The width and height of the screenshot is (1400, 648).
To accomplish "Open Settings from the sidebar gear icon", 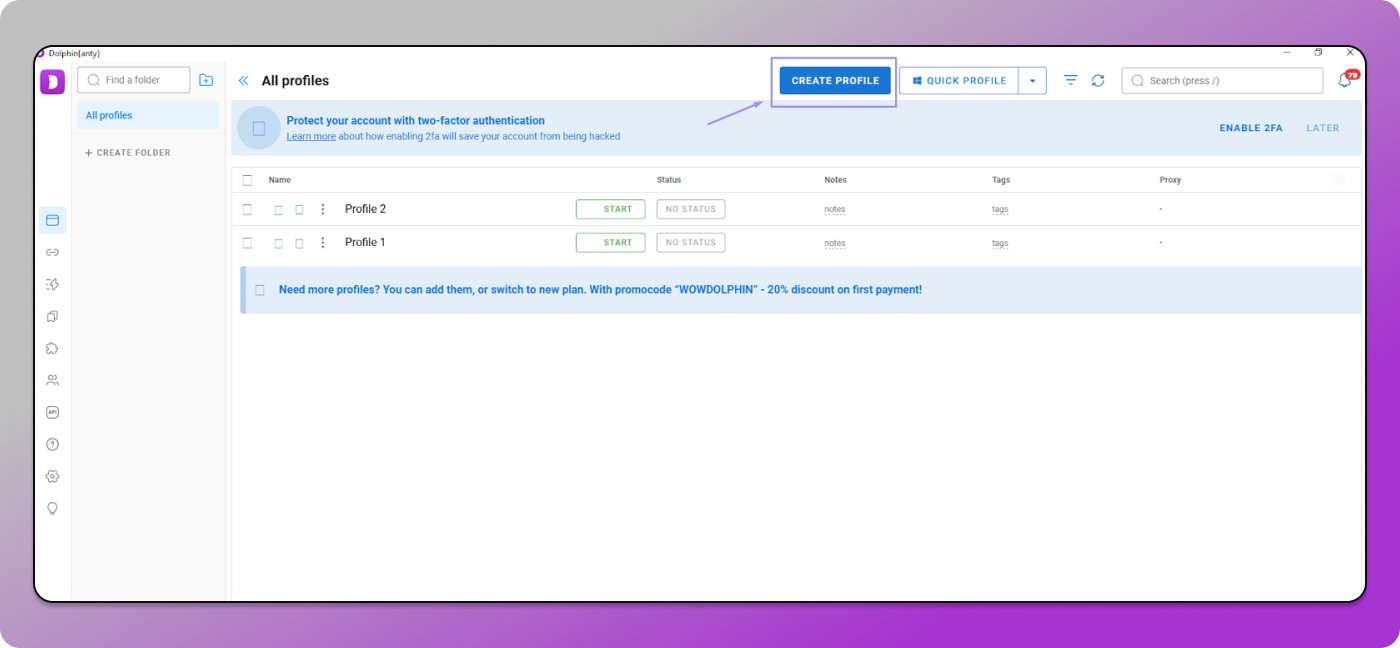I will pos(52,476).
